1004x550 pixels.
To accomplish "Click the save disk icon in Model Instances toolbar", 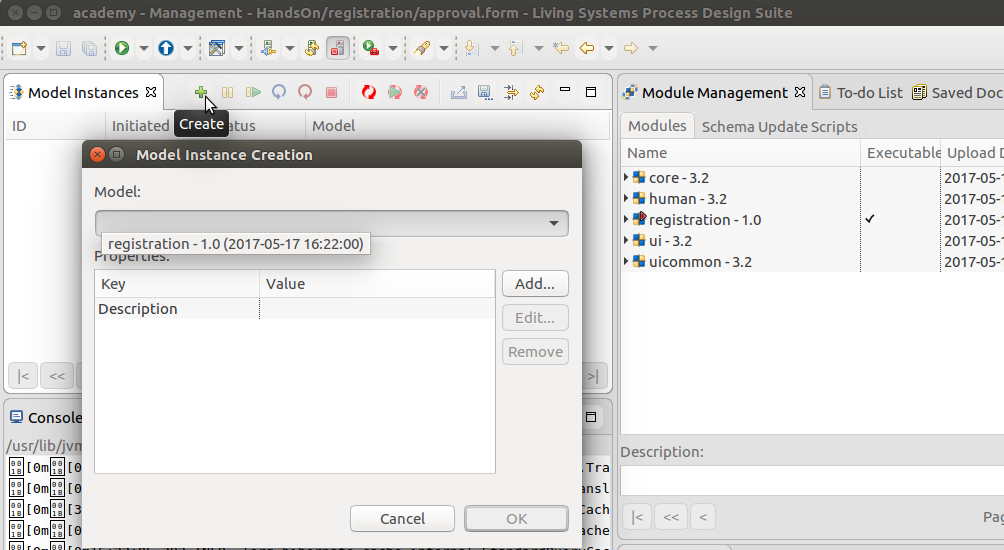I will pyautogui.click(x=485, y=92).
